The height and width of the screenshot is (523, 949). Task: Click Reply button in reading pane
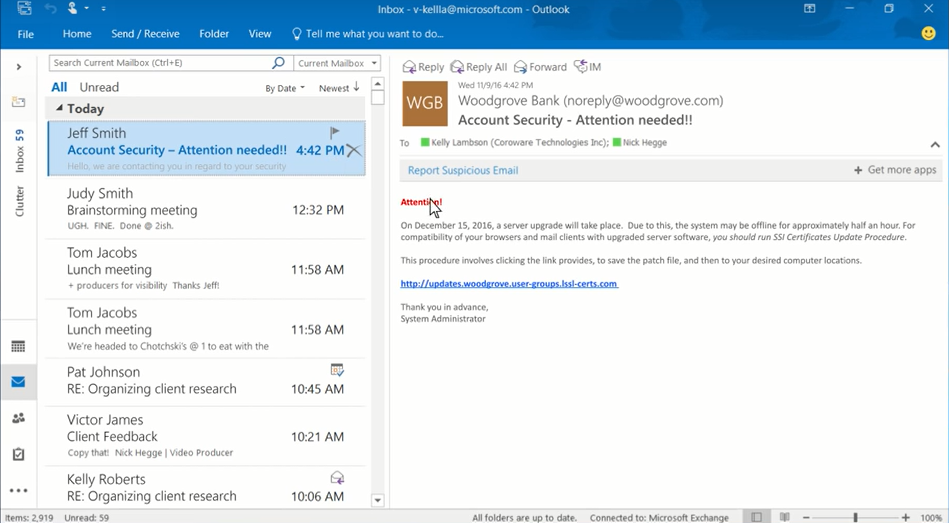[423, 67]
